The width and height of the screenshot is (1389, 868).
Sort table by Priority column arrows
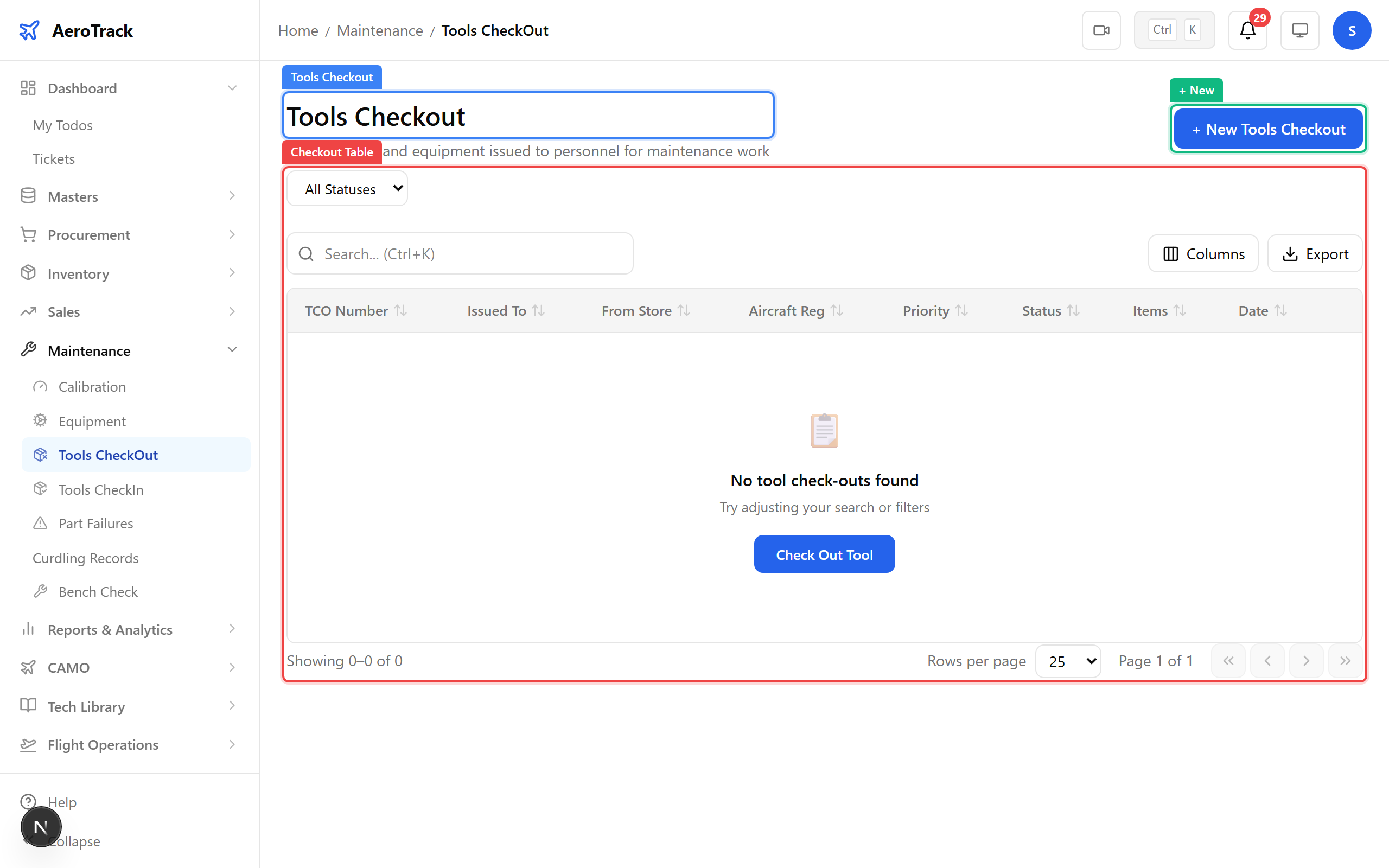click(961, 310)
